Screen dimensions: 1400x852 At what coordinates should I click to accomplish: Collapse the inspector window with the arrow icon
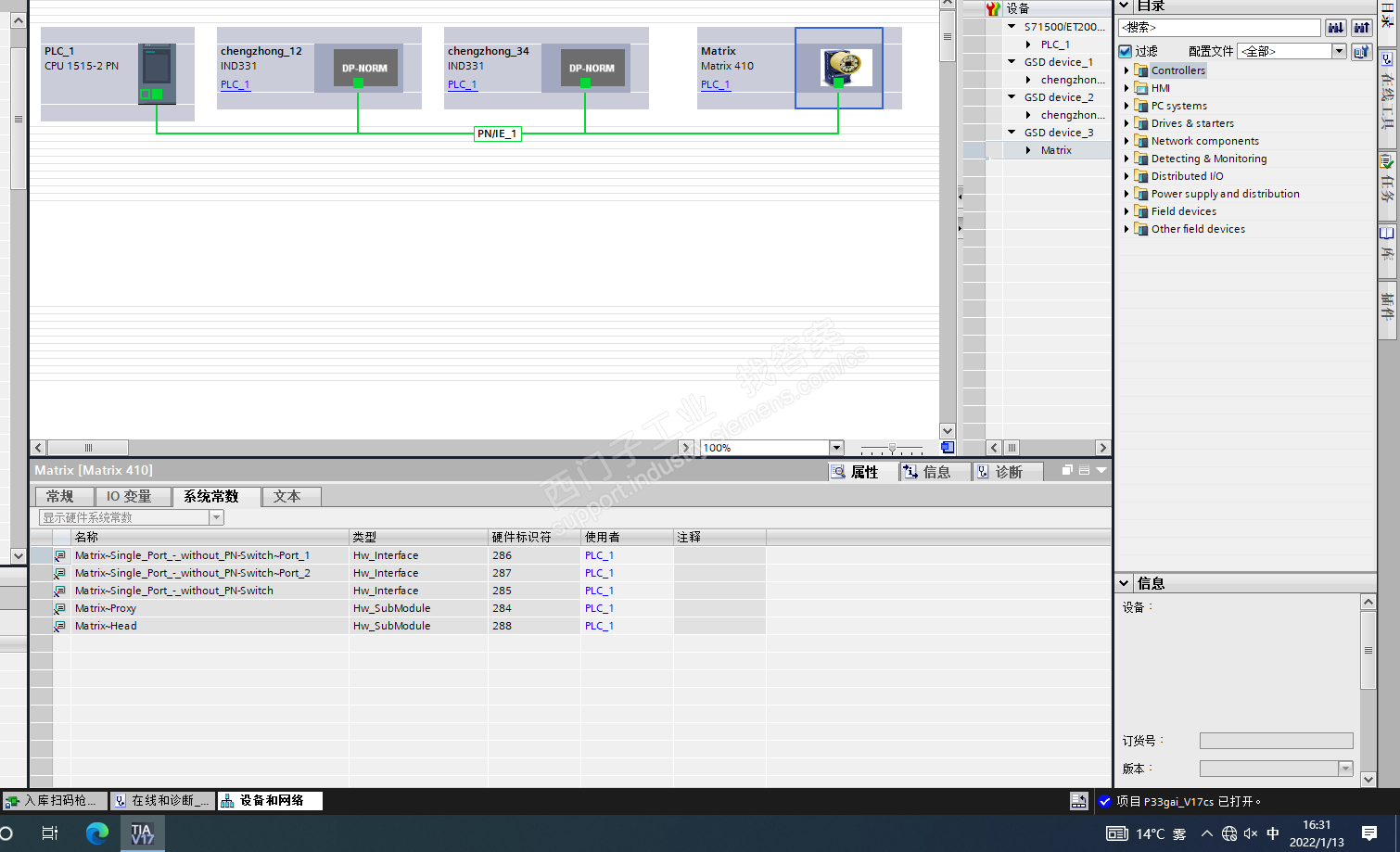[x=1101, y=470]
